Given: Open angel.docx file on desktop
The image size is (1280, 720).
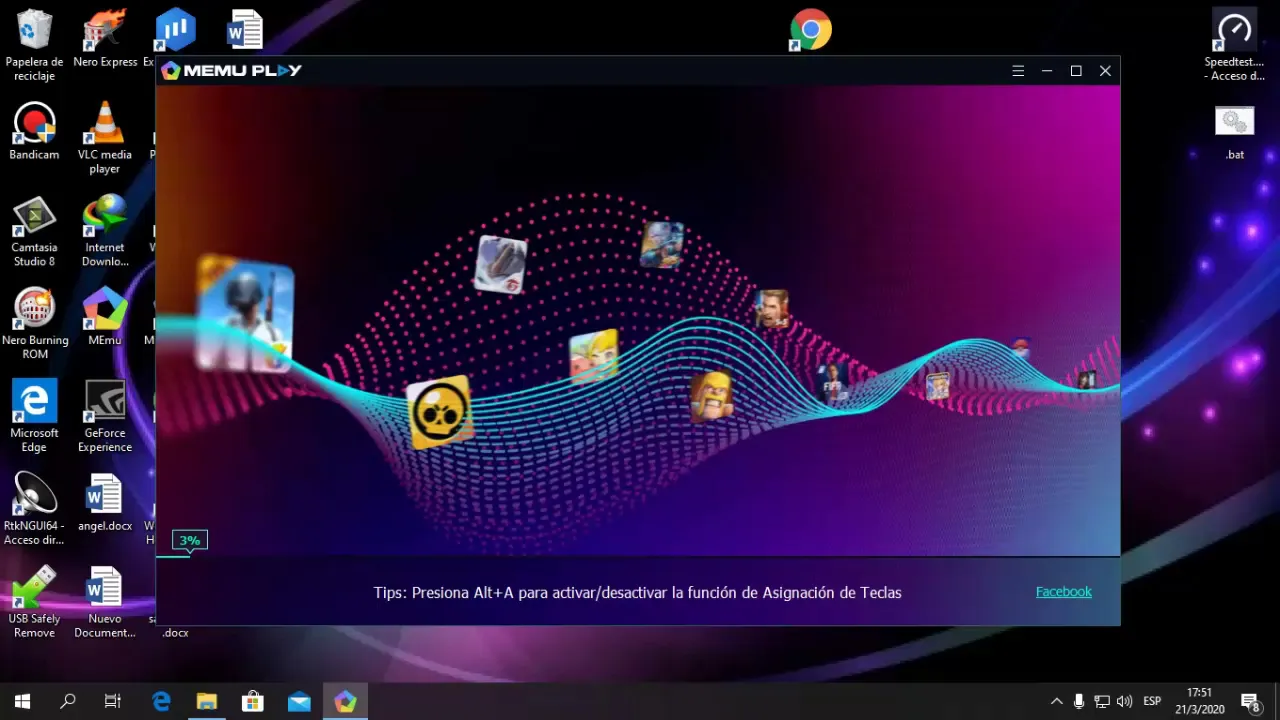Looking at the screenshot, I should [x=105, y=504].
